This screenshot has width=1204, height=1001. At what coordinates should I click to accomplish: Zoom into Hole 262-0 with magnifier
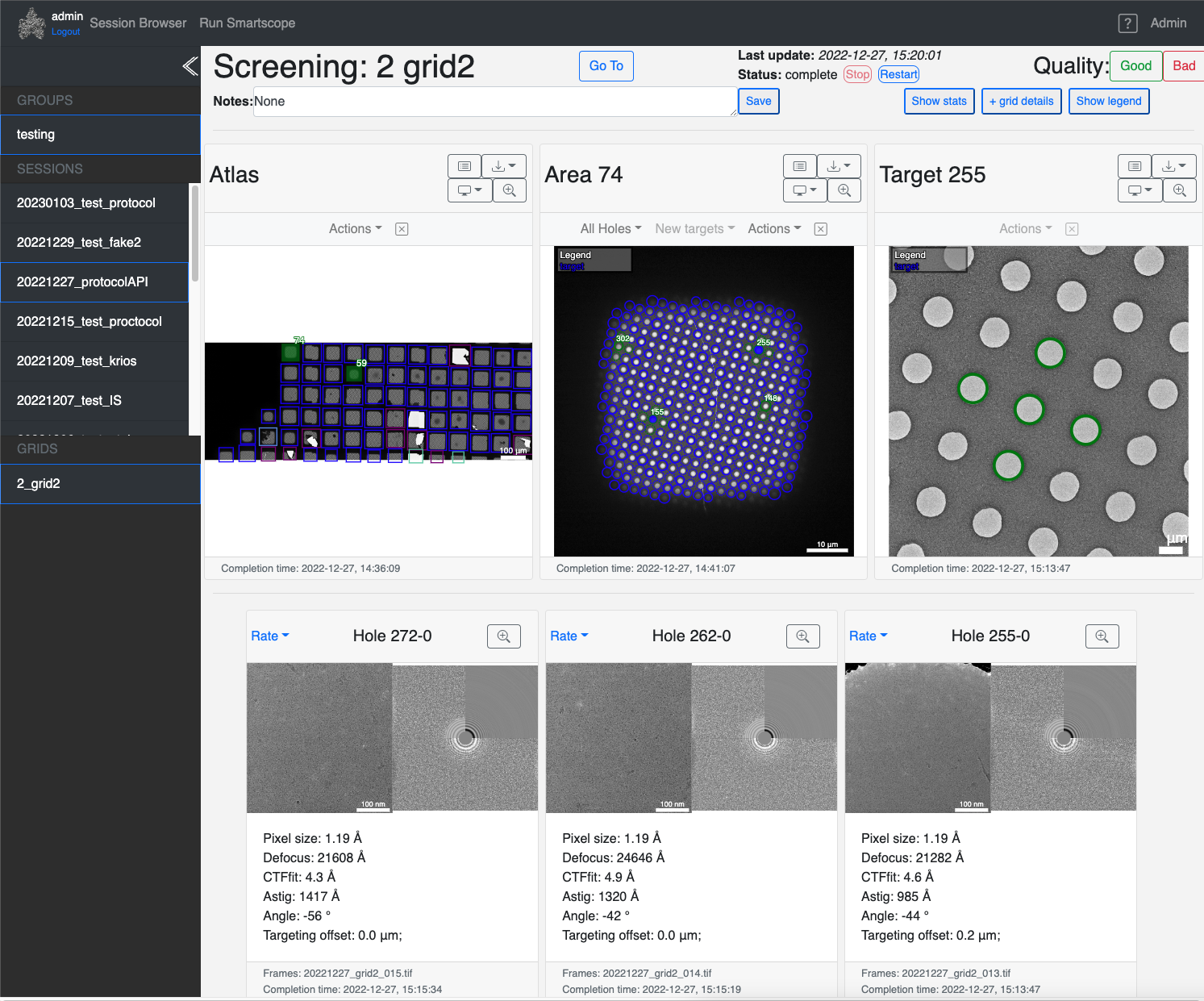pyautogui.click(x=803, y=636)
